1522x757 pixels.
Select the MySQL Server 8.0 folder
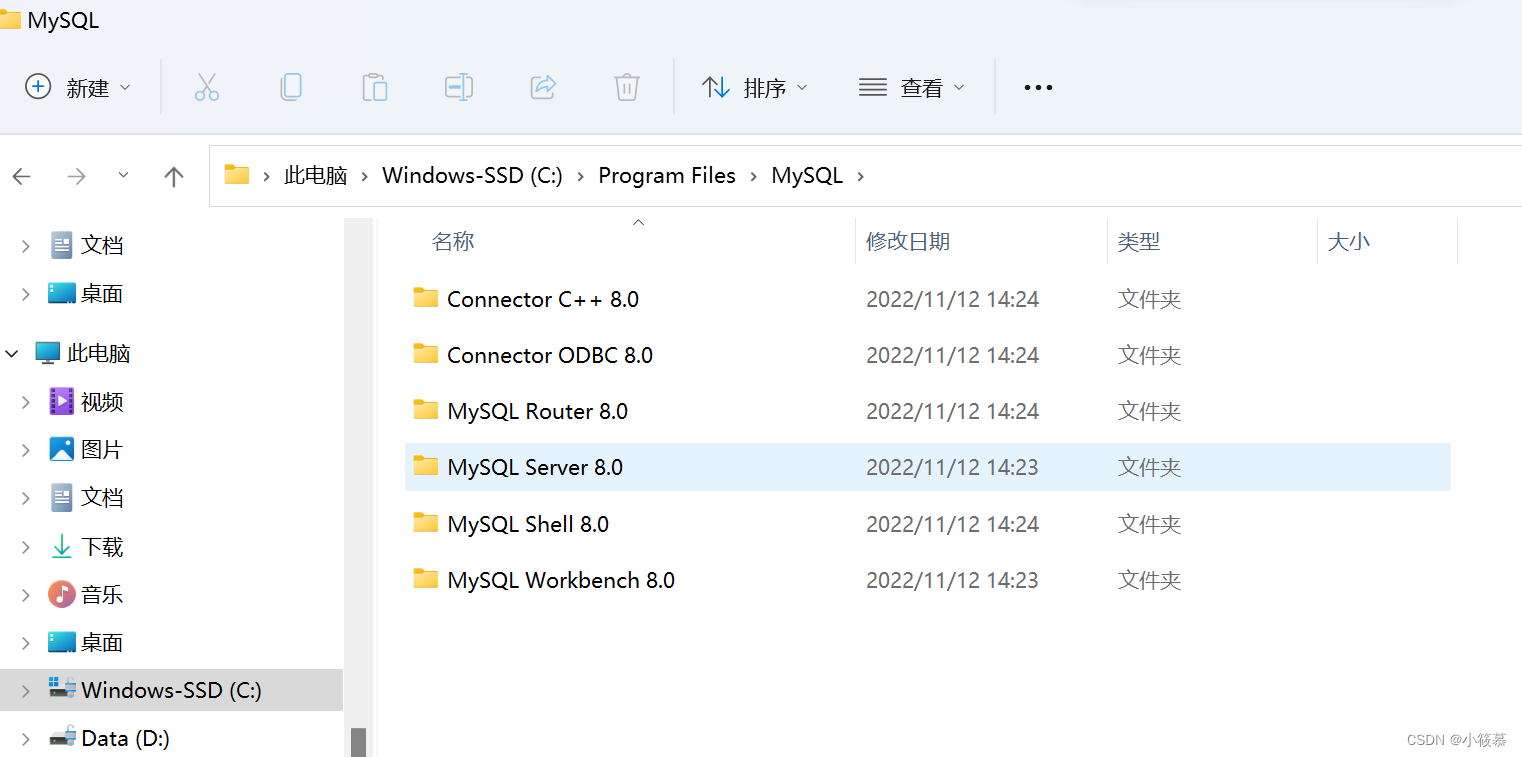point(928,467)
